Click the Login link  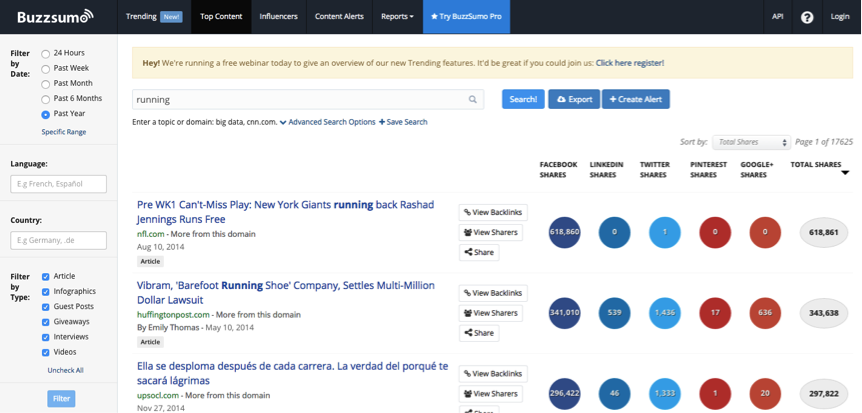click(x=840, y=16)
